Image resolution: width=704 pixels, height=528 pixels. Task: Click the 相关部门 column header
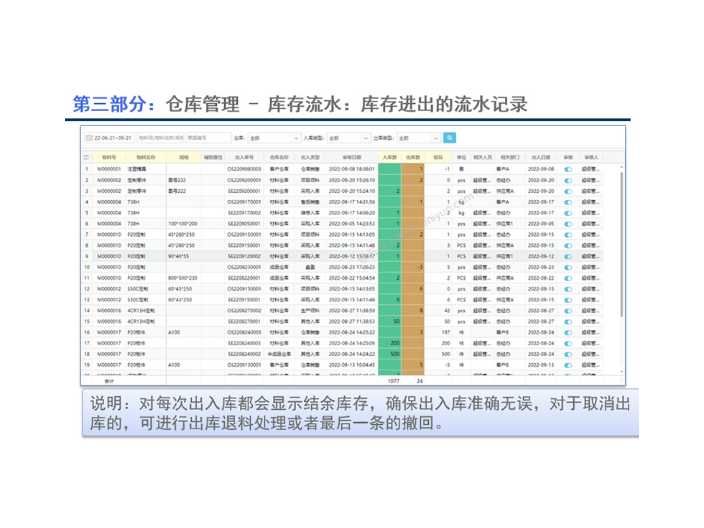509,158
